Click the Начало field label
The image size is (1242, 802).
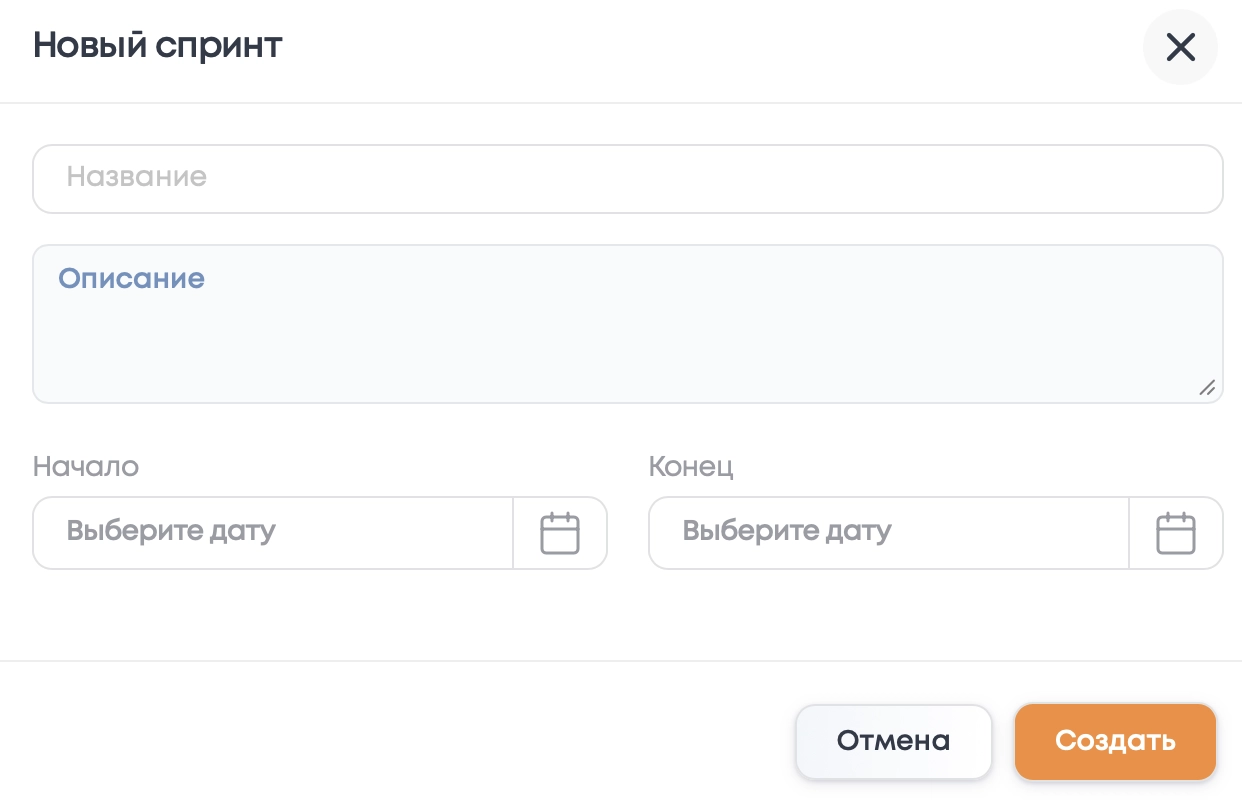point(86,466)
